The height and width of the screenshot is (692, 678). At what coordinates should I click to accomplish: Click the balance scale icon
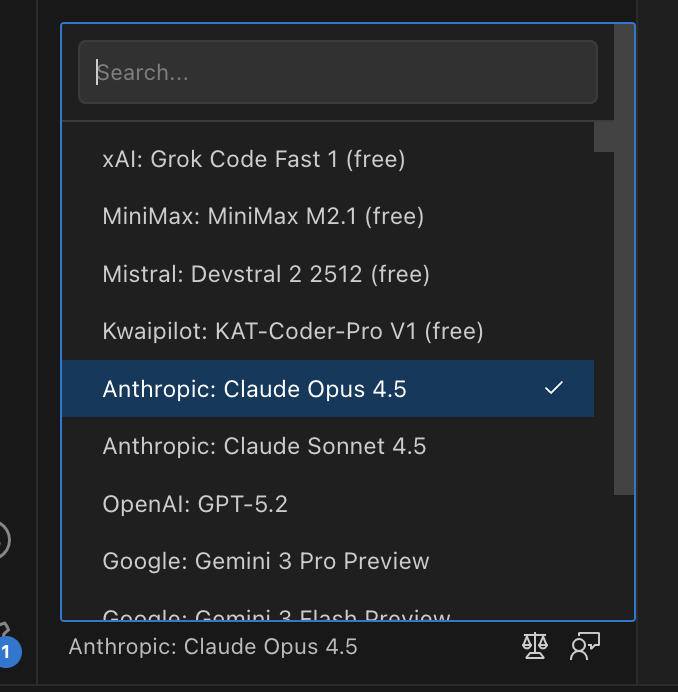pos(535,647)
